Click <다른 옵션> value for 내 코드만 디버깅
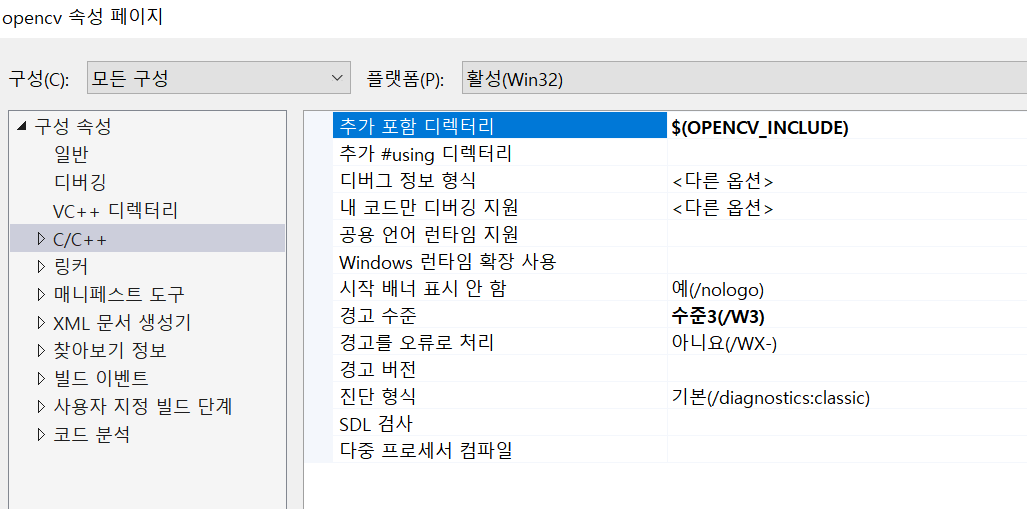 click(x=847, y=207)
